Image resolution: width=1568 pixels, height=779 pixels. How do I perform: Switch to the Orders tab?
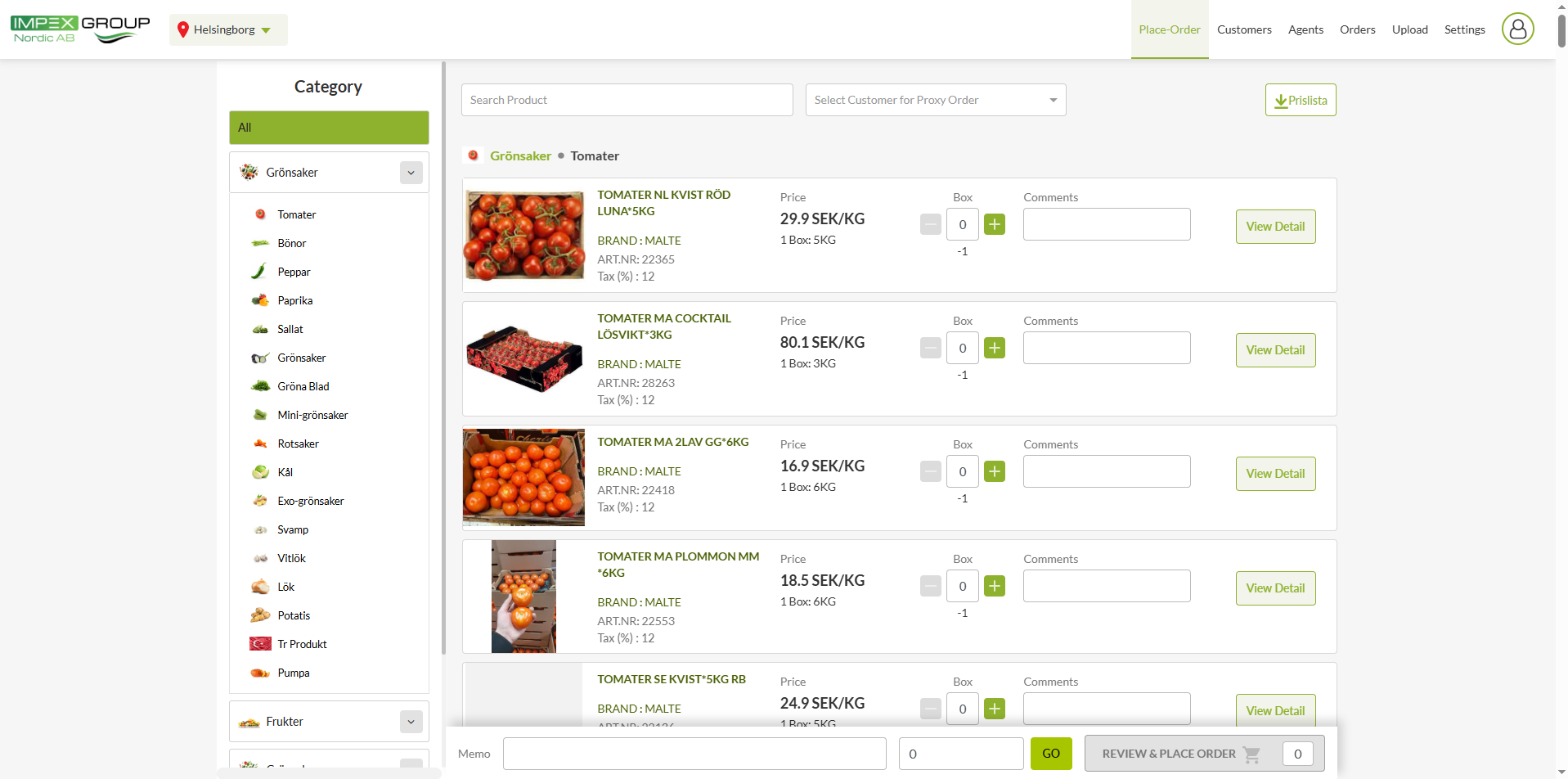point(1357,29)
